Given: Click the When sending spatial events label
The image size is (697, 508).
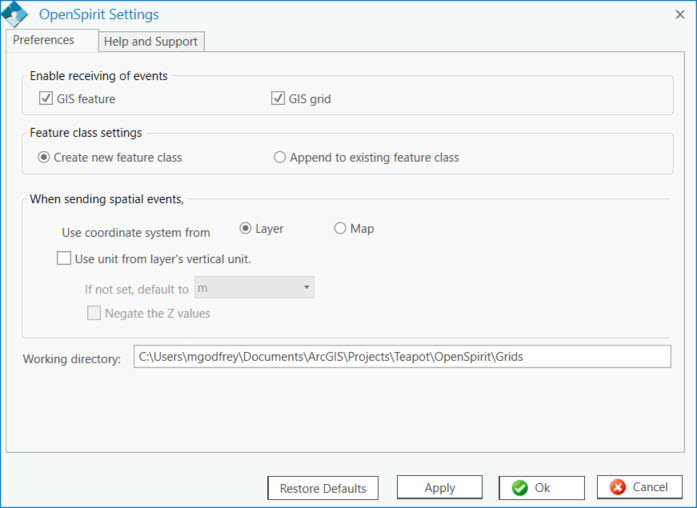Looking at the screenshot, I should click(107, 199).
